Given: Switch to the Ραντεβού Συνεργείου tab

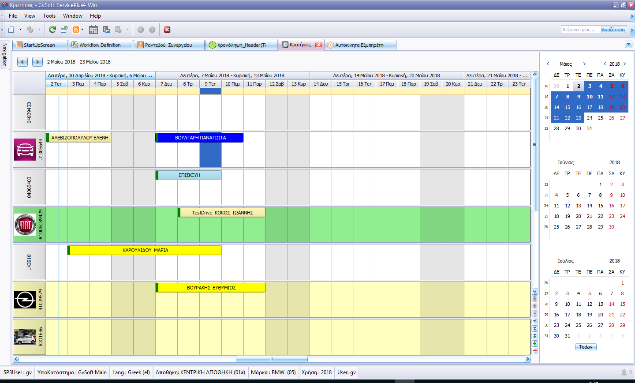Looking at the screenshot, I should [x=168, y=45].
